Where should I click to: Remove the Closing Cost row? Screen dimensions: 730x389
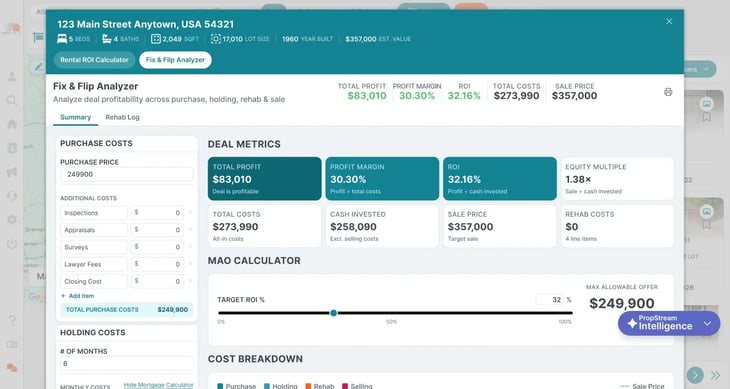click(190, 281)
